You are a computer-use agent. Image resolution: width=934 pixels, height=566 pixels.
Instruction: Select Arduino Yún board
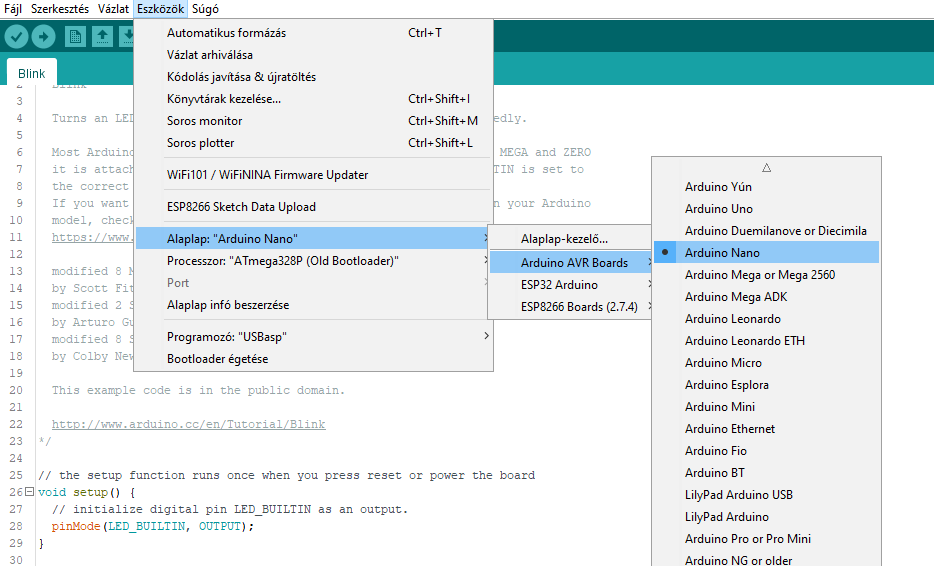click(766, 186)
